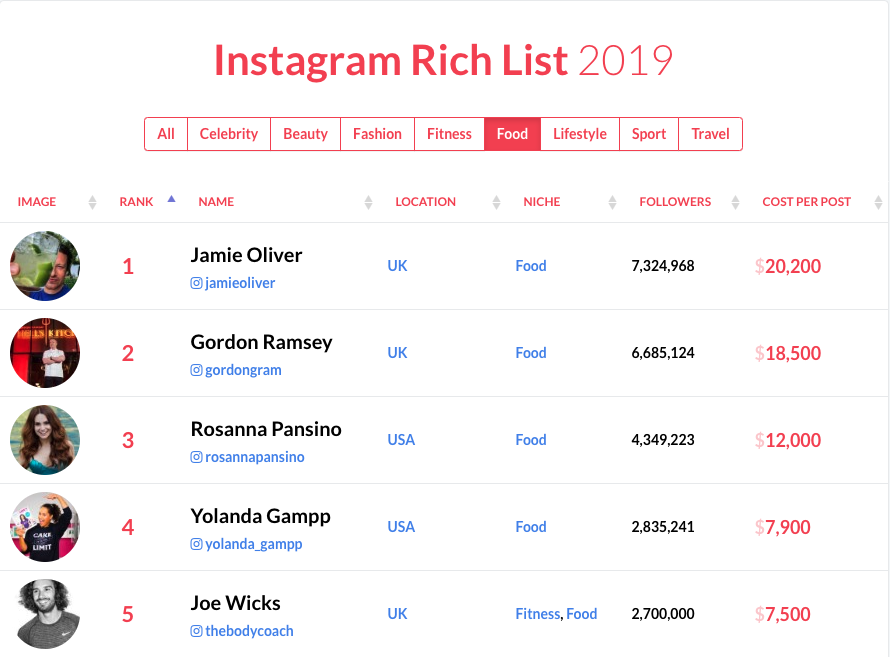
Task: Click the Instagram icon beside thebodycoach
Action: pos(196,631)
